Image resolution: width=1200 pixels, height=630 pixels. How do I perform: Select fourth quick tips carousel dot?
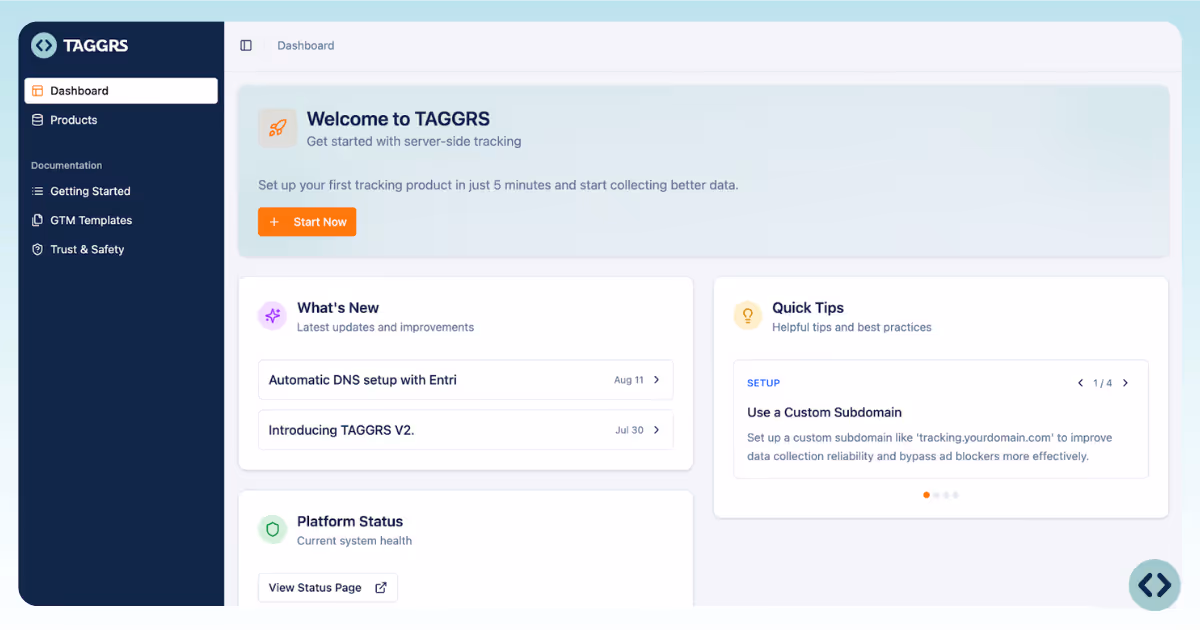pyautogui.click(x=956, y=495)
